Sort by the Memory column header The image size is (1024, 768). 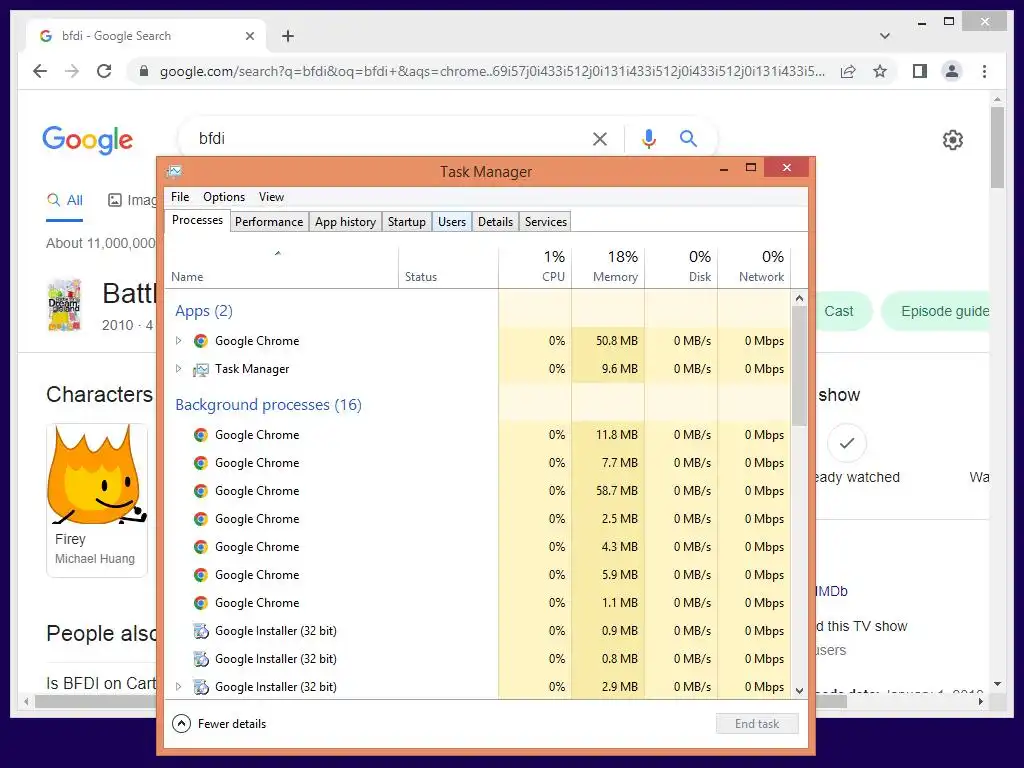pos(609,268)
